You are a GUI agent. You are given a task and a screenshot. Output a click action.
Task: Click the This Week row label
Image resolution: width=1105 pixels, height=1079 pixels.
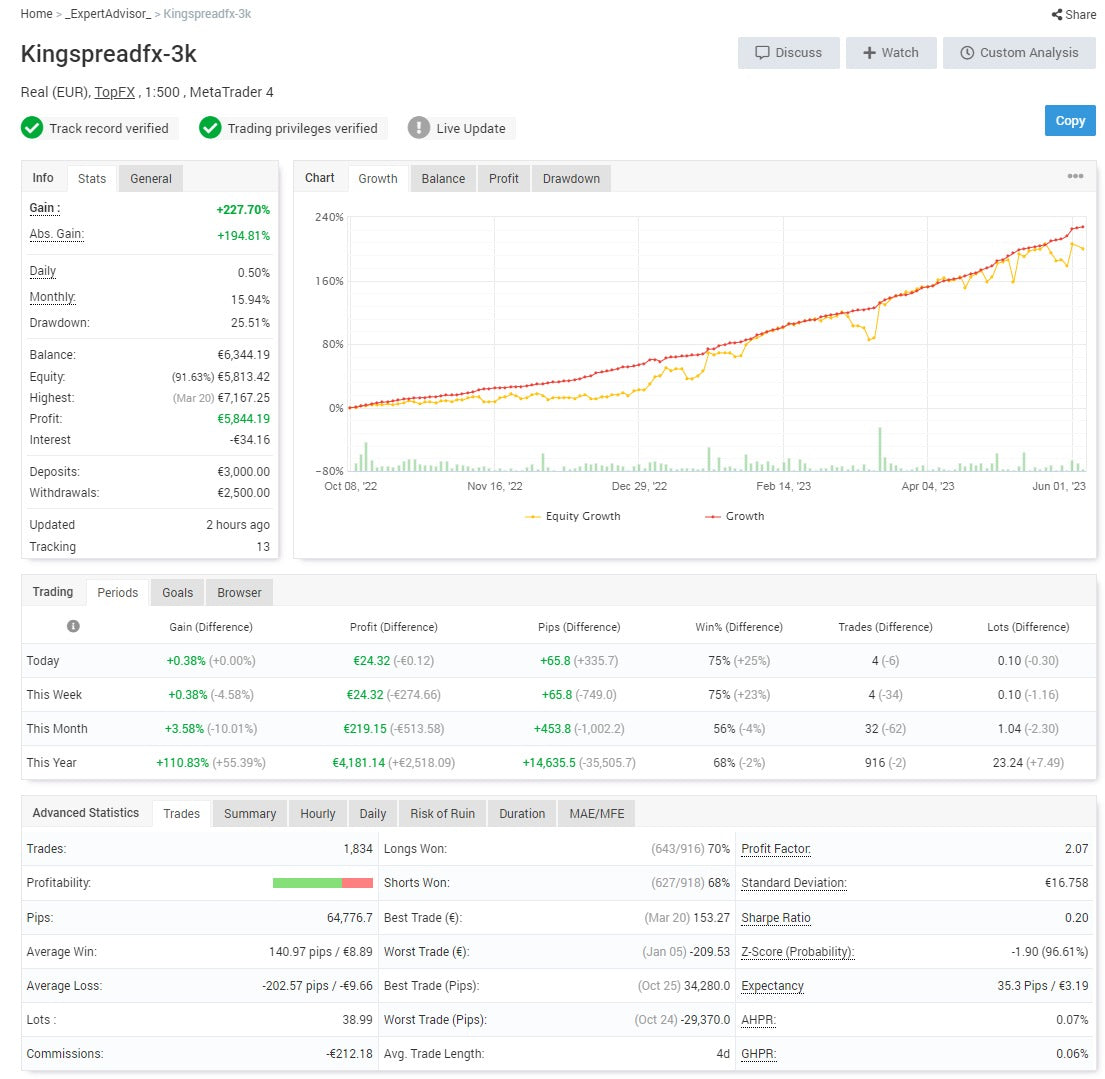point(54,695)
